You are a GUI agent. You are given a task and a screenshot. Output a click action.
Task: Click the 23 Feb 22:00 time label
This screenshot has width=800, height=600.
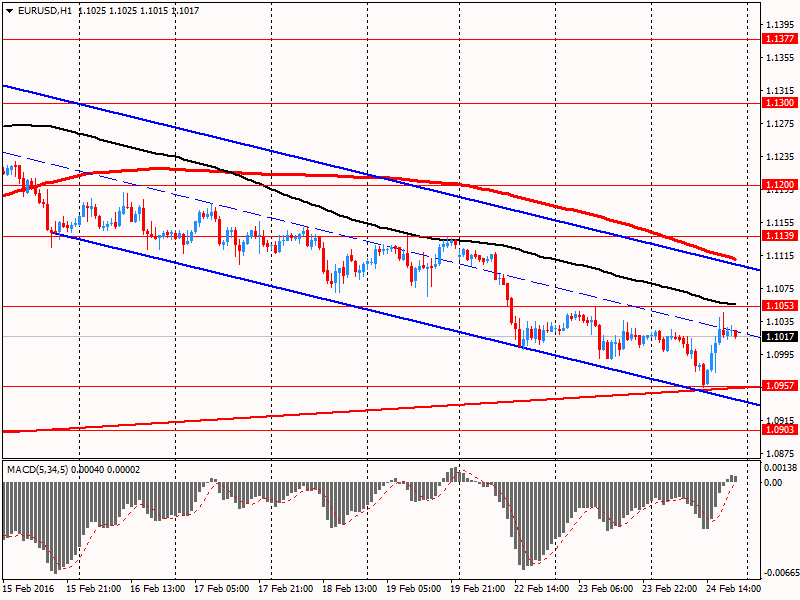tap(670, 589)
